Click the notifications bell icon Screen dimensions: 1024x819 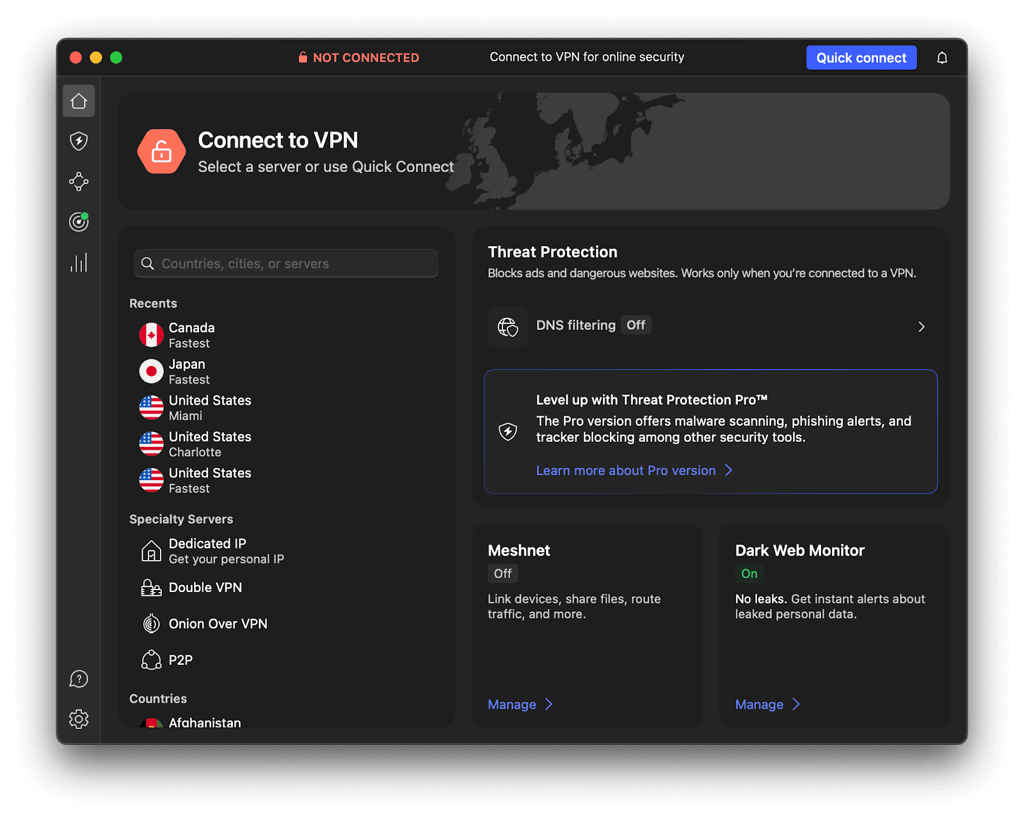point(942,57)
